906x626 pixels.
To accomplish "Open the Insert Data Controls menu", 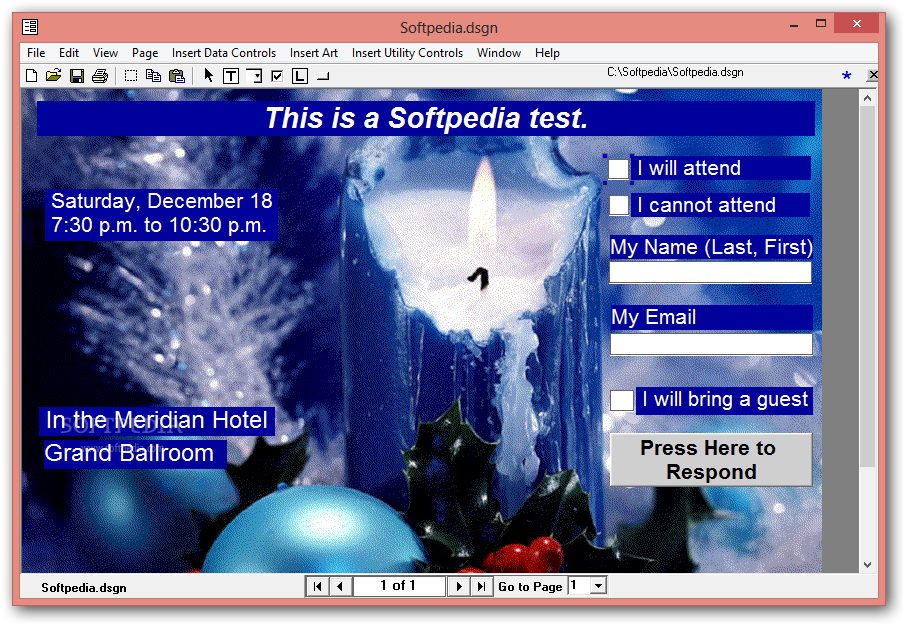I will [x=224, y=53].
